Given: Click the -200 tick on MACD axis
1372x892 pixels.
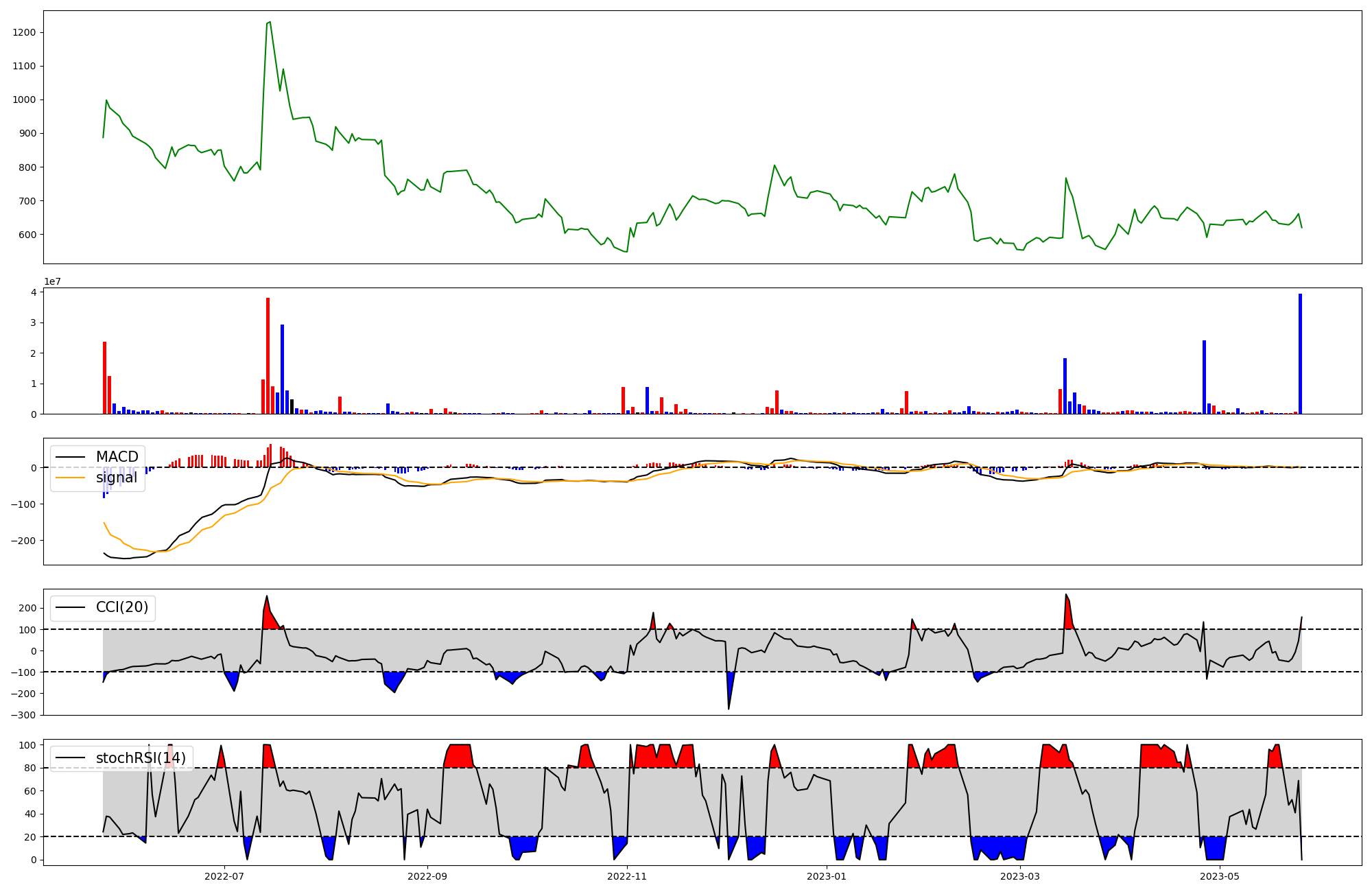Looking at the screenshot, I should pyautogui.click(x=22, y=541).
